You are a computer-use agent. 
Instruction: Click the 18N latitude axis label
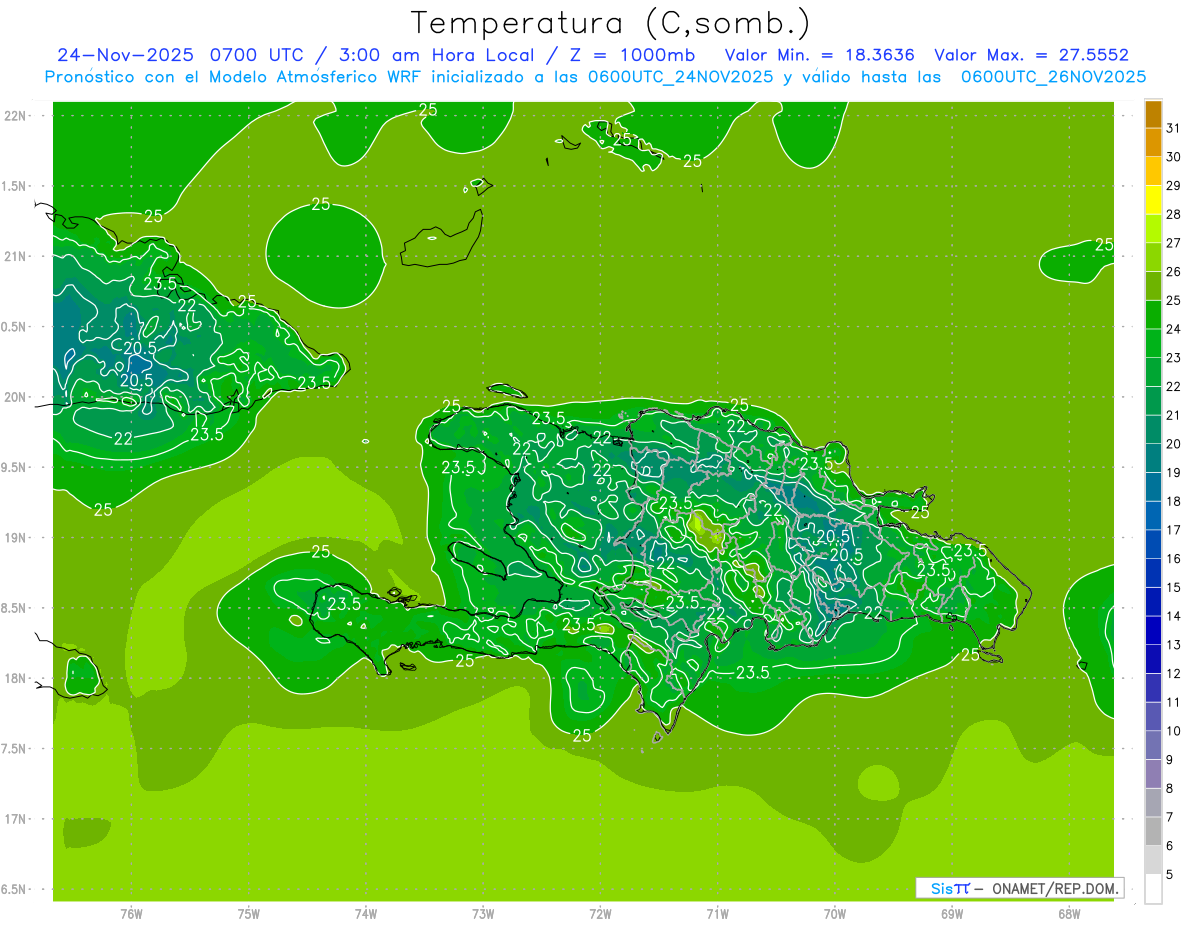[x=15, y=678]
